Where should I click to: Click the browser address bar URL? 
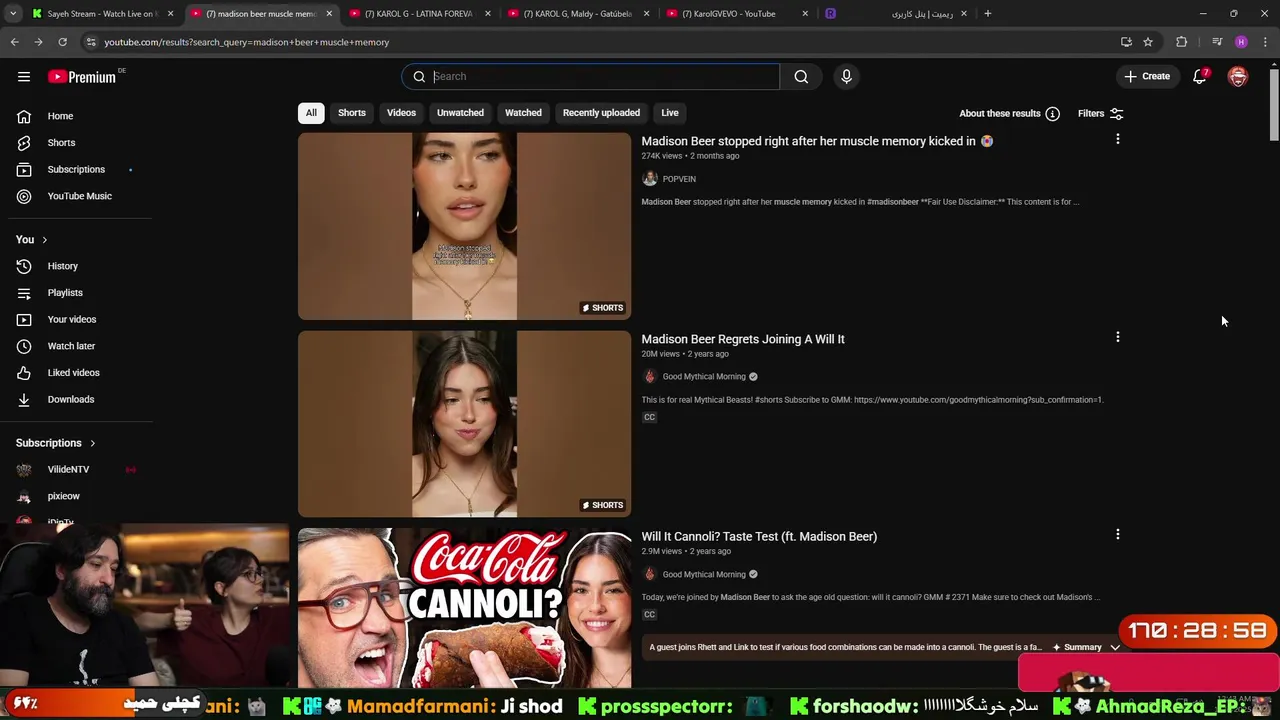(246, 42)
